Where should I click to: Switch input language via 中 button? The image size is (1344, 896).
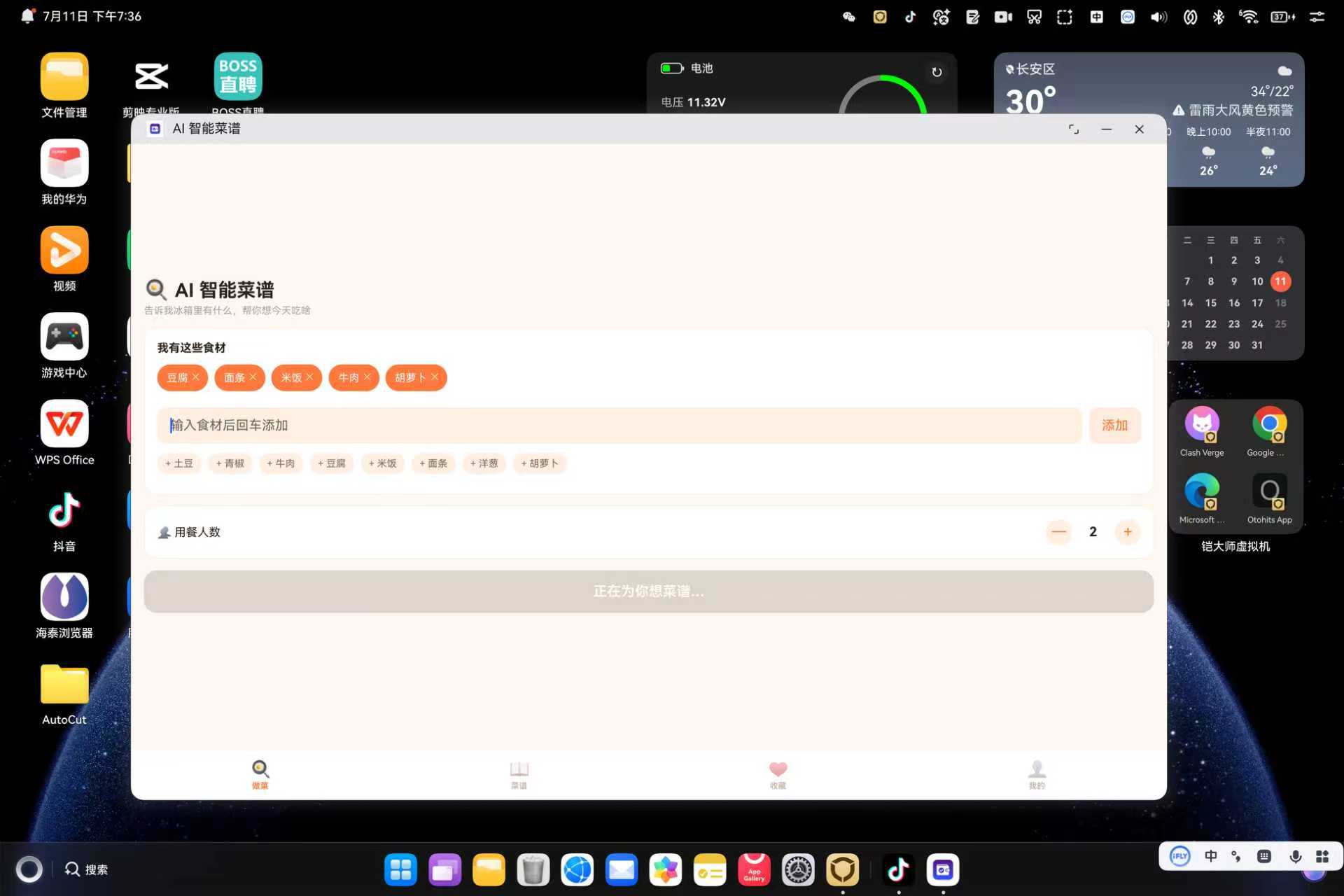pyautogui.click(x=1211, y=856)
